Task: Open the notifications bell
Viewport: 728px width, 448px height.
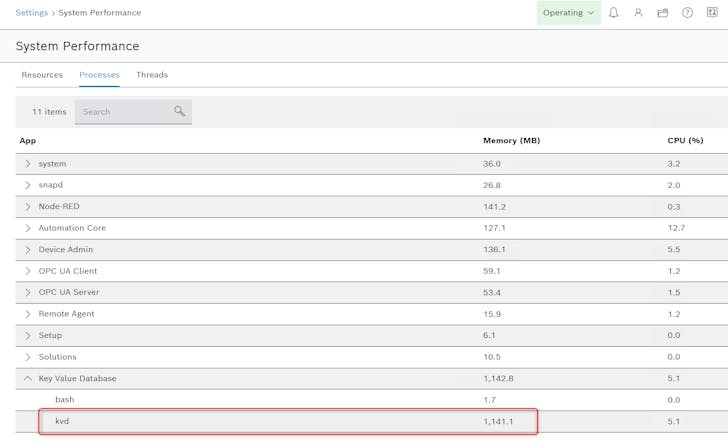Action: click(614, 13)
